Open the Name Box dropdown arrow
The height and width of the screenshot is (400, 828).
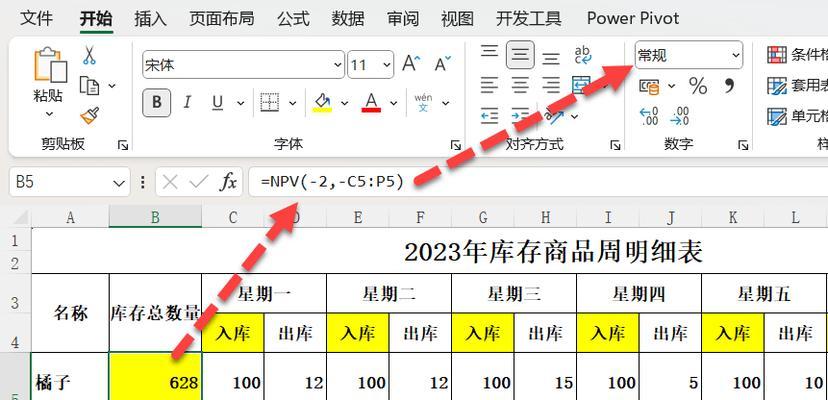119,183
